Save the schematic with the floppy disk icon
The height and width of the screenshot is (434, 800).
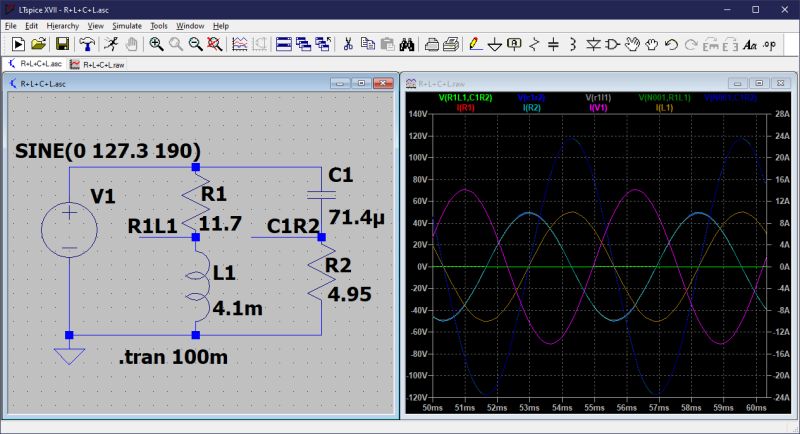tap(62, 44)
